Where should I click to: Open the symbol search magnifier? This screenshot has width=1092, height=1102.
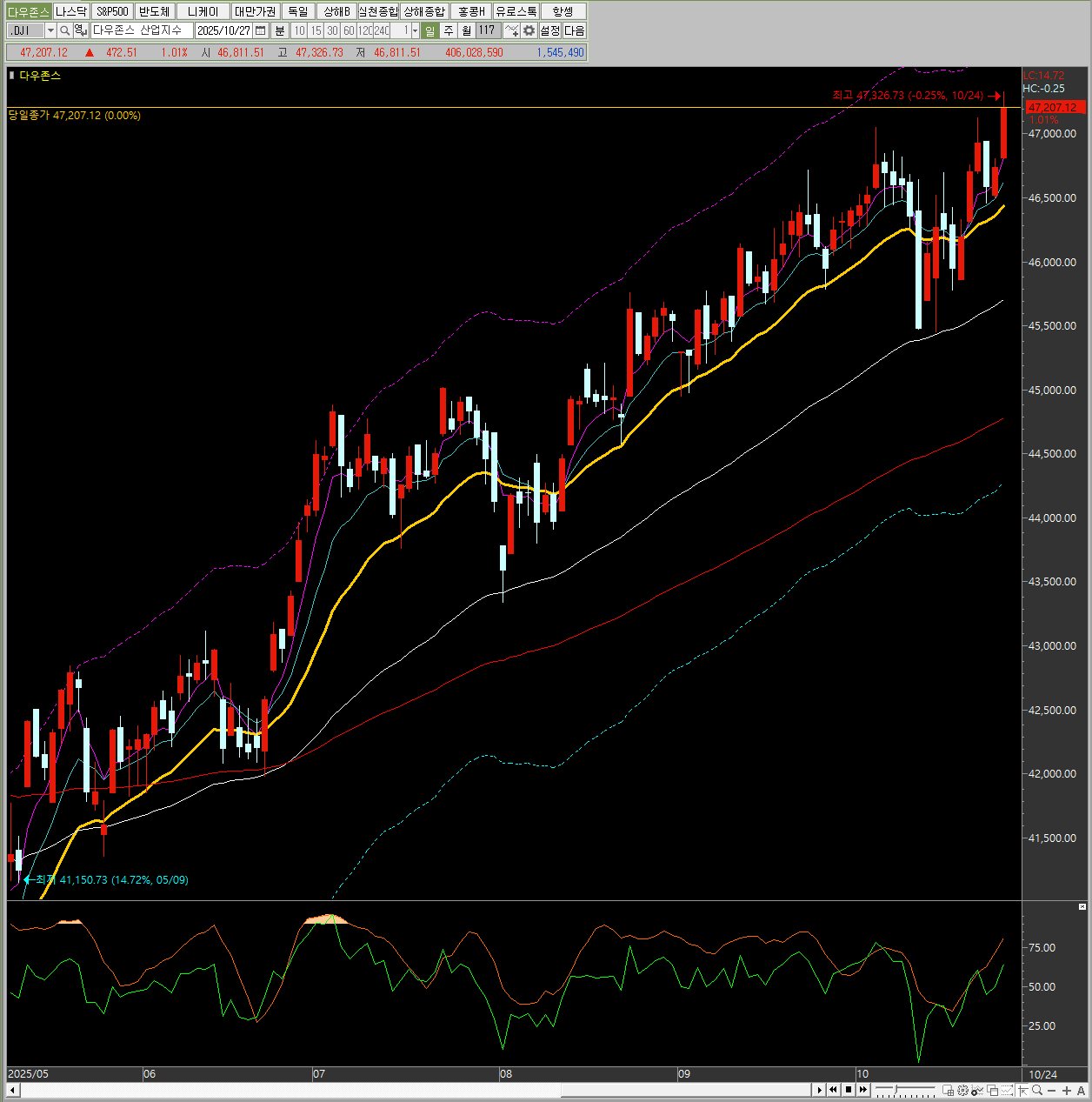[x=64, y=30]
